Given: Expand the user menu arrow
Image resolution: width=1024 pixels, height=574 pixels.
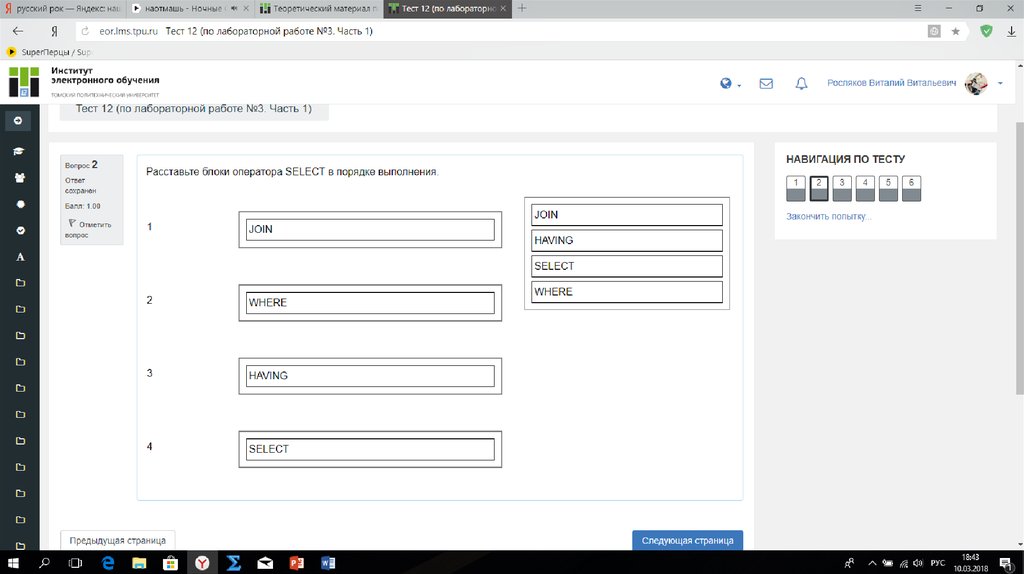Looking at the screenshot, I should click(1000, 84).
